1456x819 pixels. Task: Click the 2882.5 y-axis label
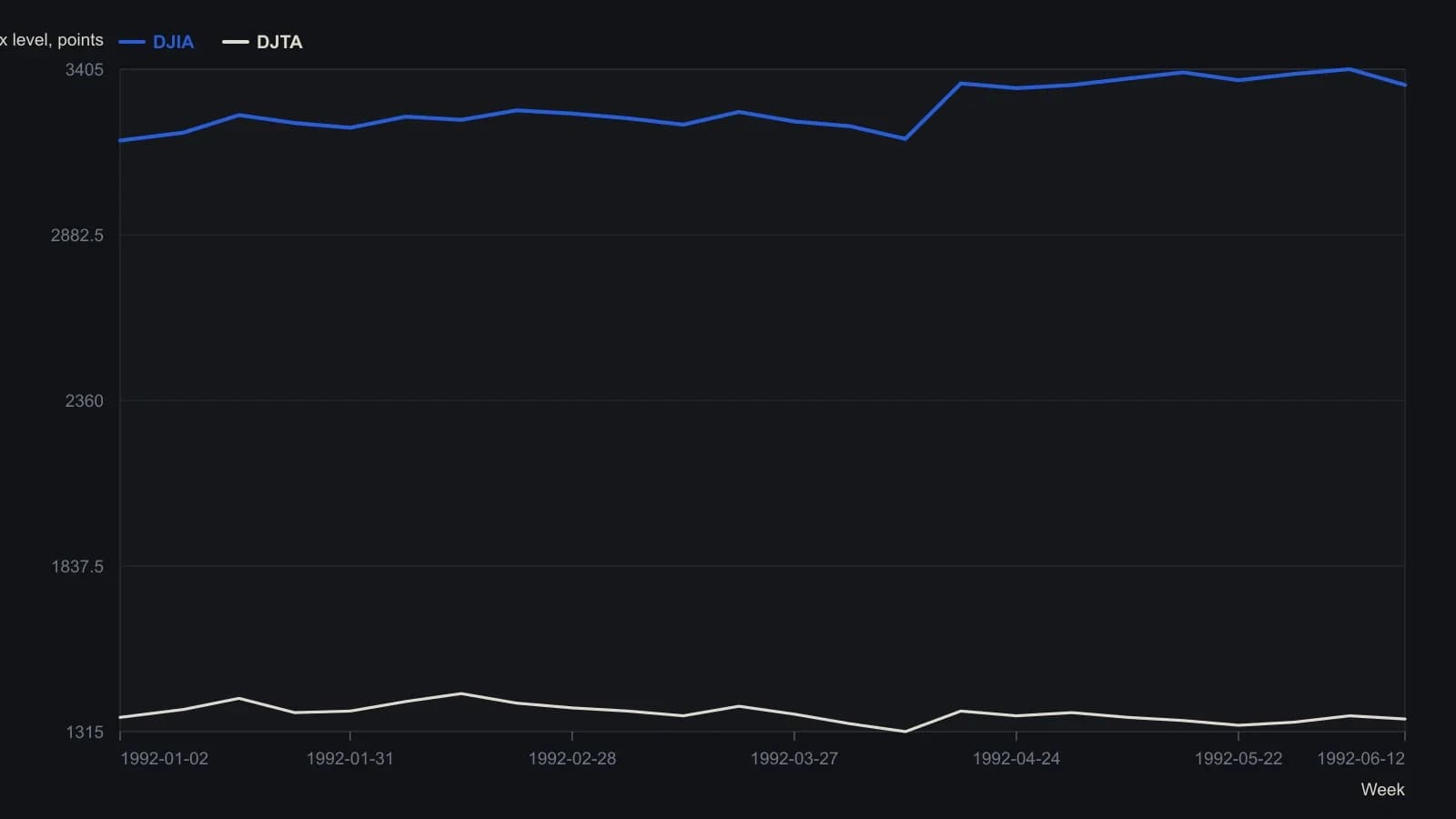pos(77,236)
